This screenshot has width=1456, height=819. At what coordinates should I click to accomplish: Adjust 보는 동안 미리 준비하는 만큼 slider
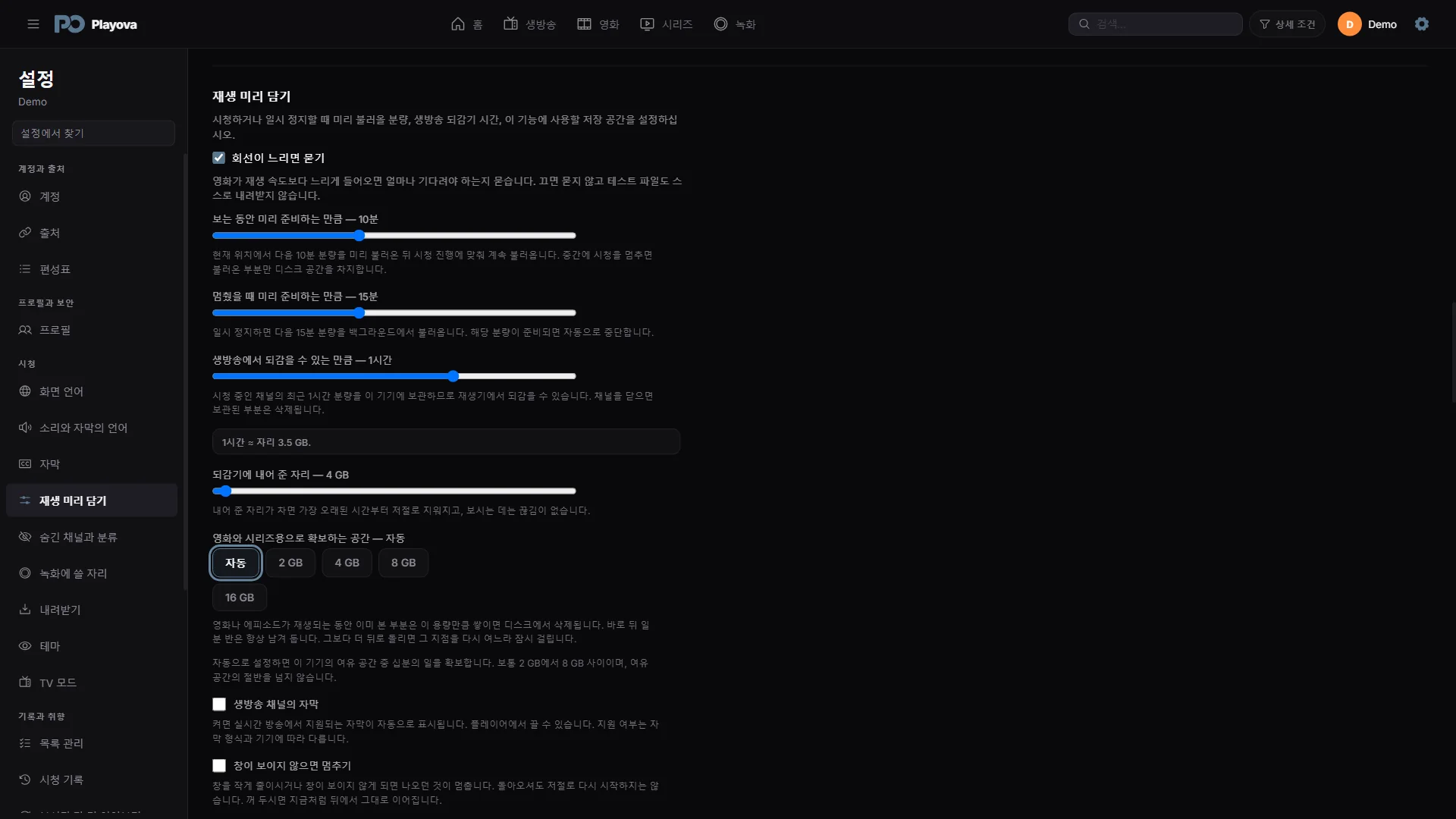point(394,236)
